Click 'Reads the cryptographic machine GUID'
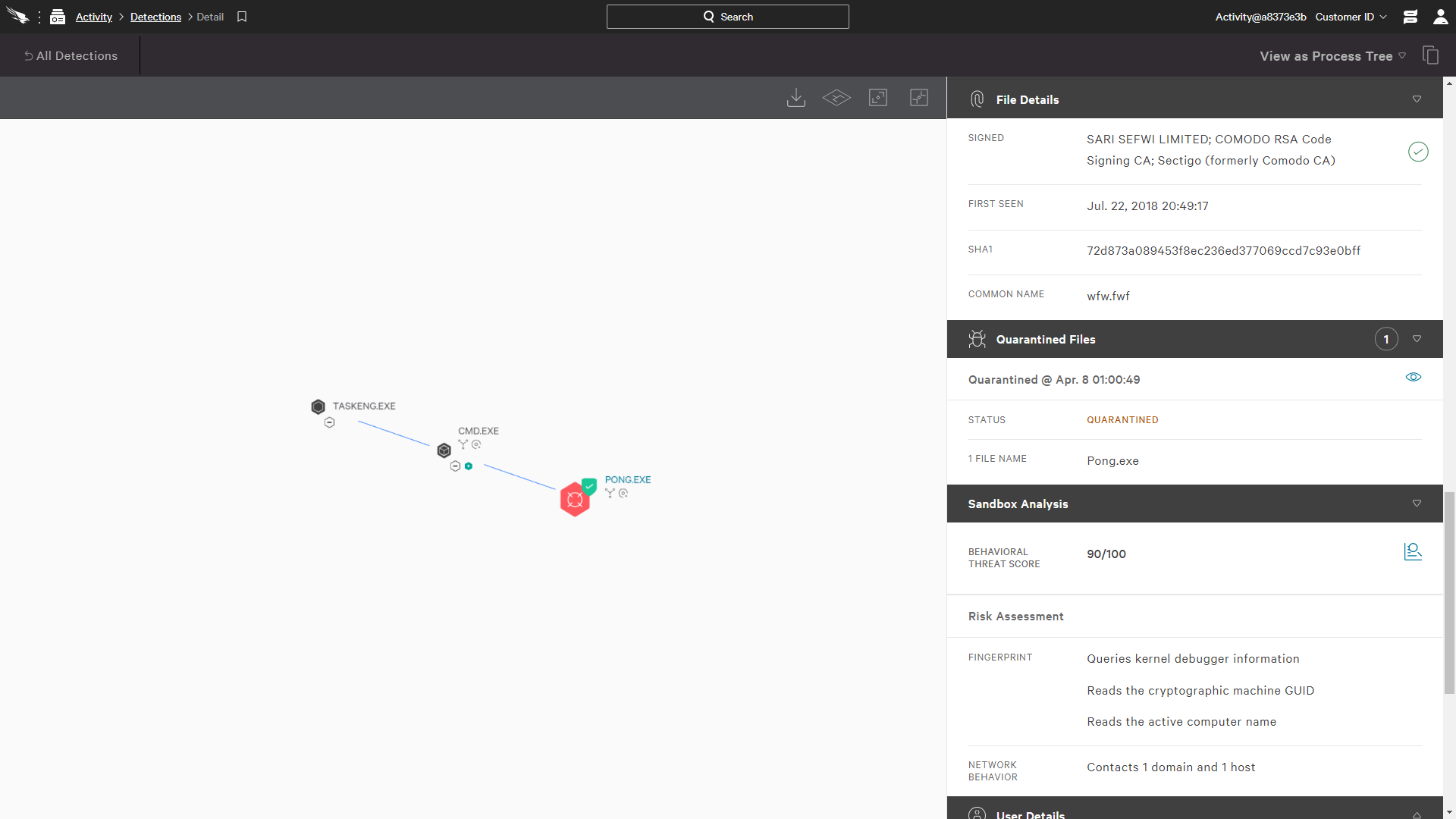 [1200, 691]
